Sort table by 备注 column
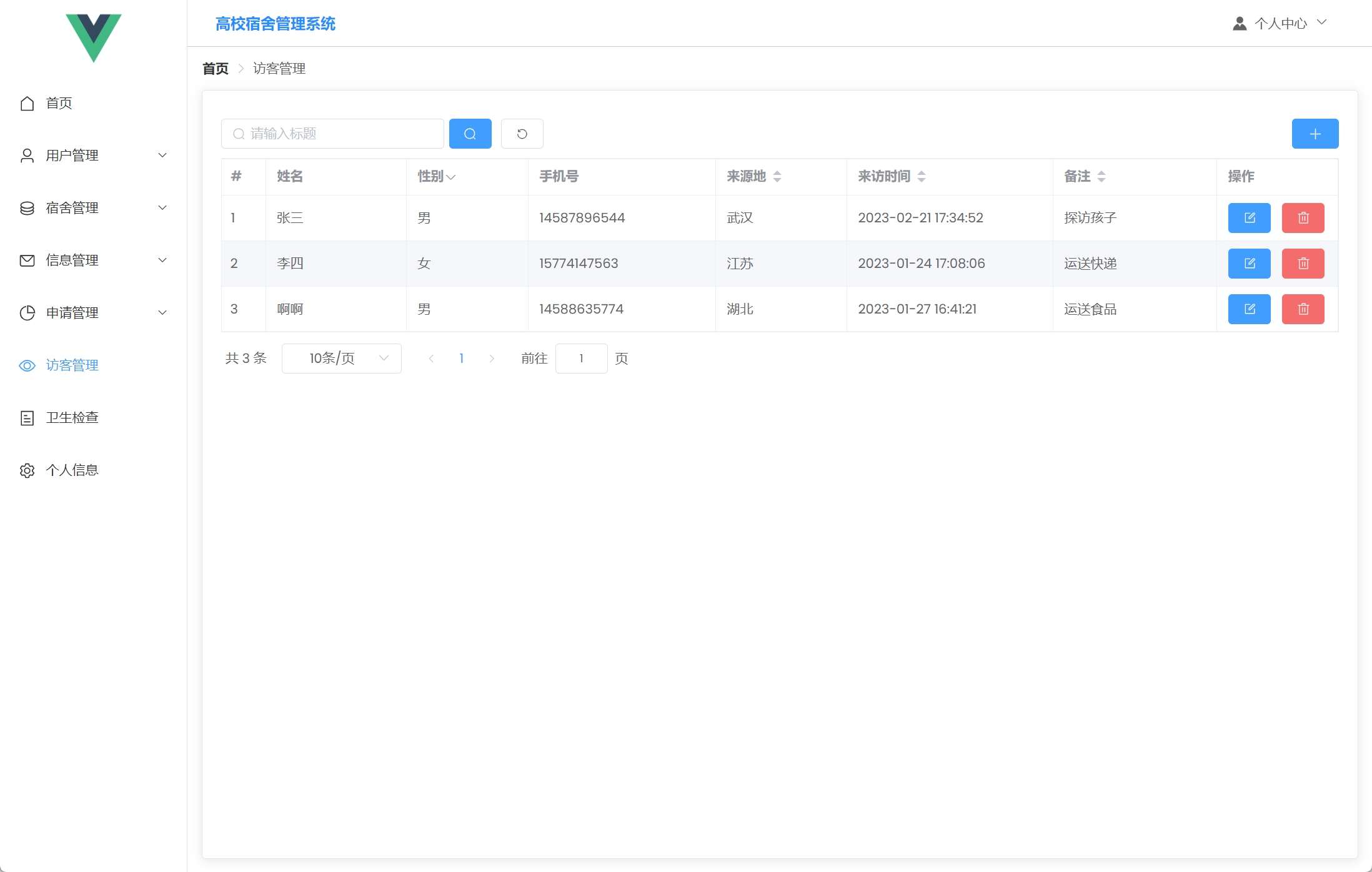The height and width of the screenshot is (872, 1372). 1101,177
